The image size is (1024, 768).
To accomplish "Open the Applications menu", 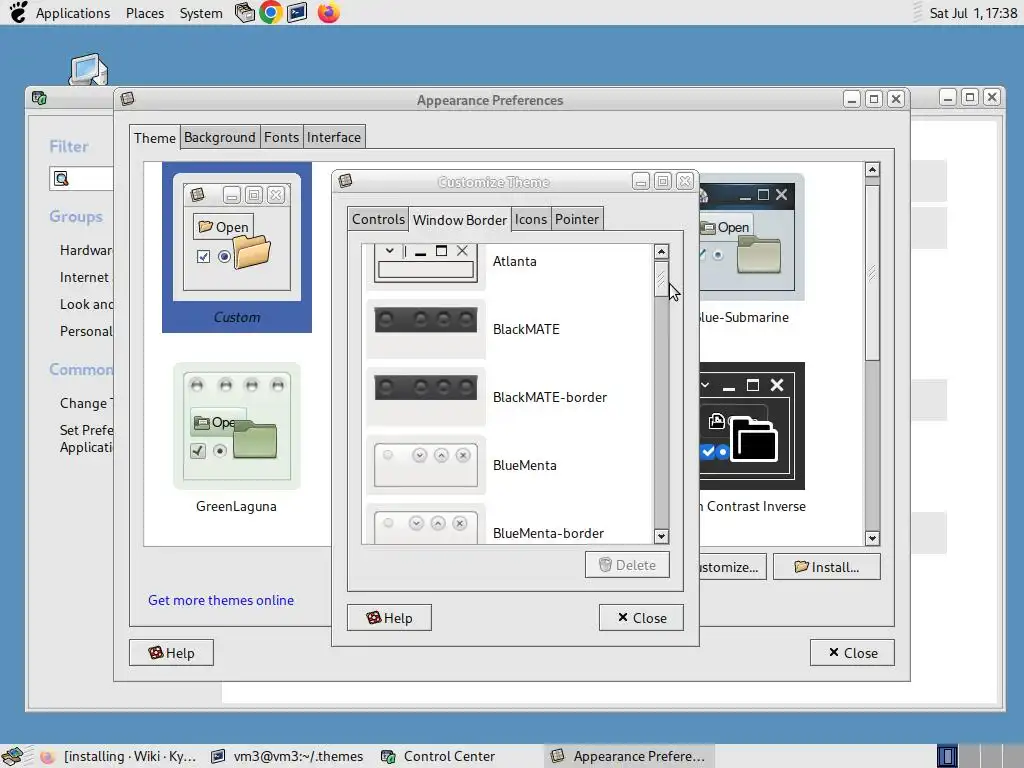I will [72, 13].
